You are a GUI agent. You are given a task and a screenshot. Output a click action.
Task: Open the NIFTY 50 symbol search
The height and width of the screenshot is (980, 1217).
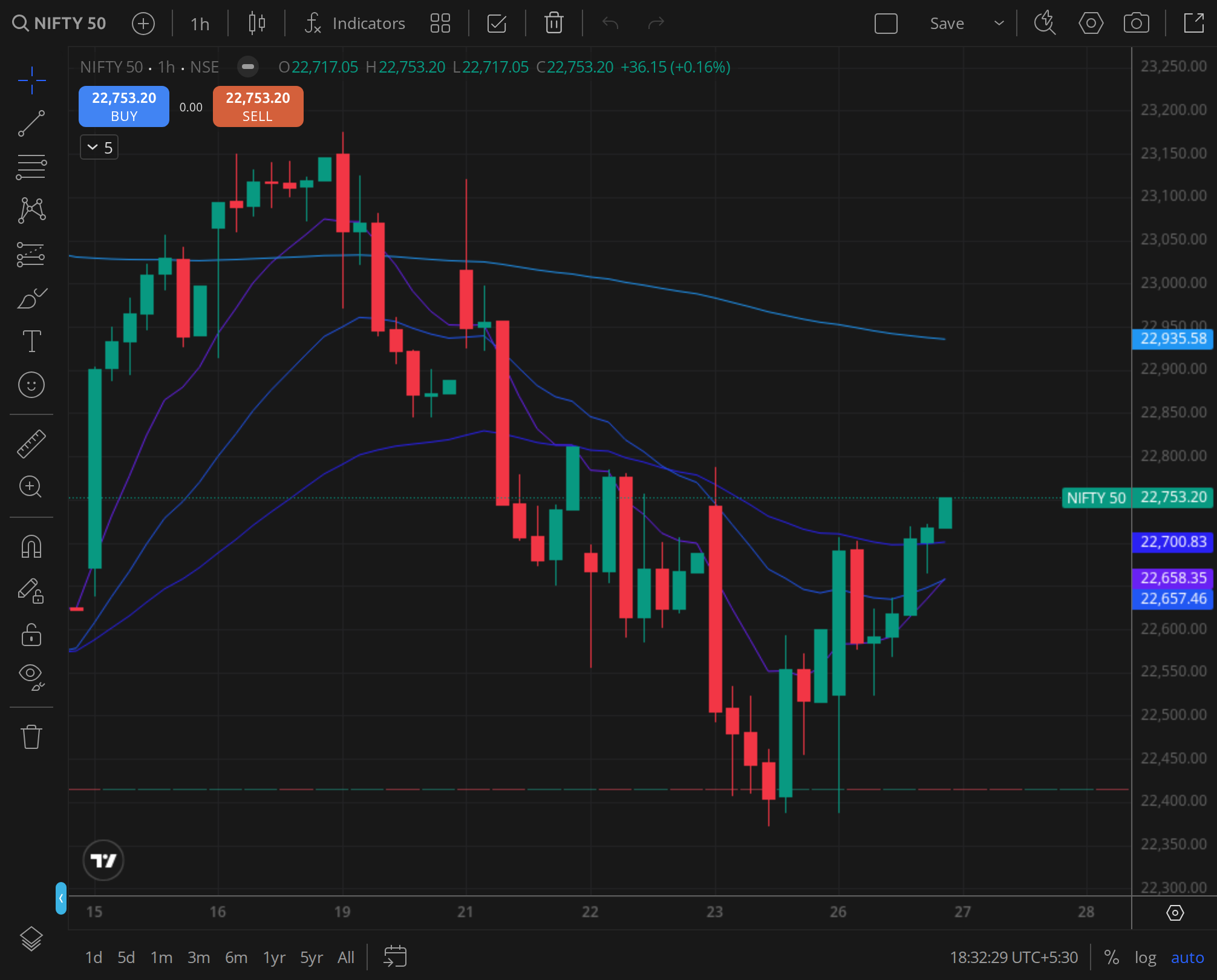[x=59, y=23]
